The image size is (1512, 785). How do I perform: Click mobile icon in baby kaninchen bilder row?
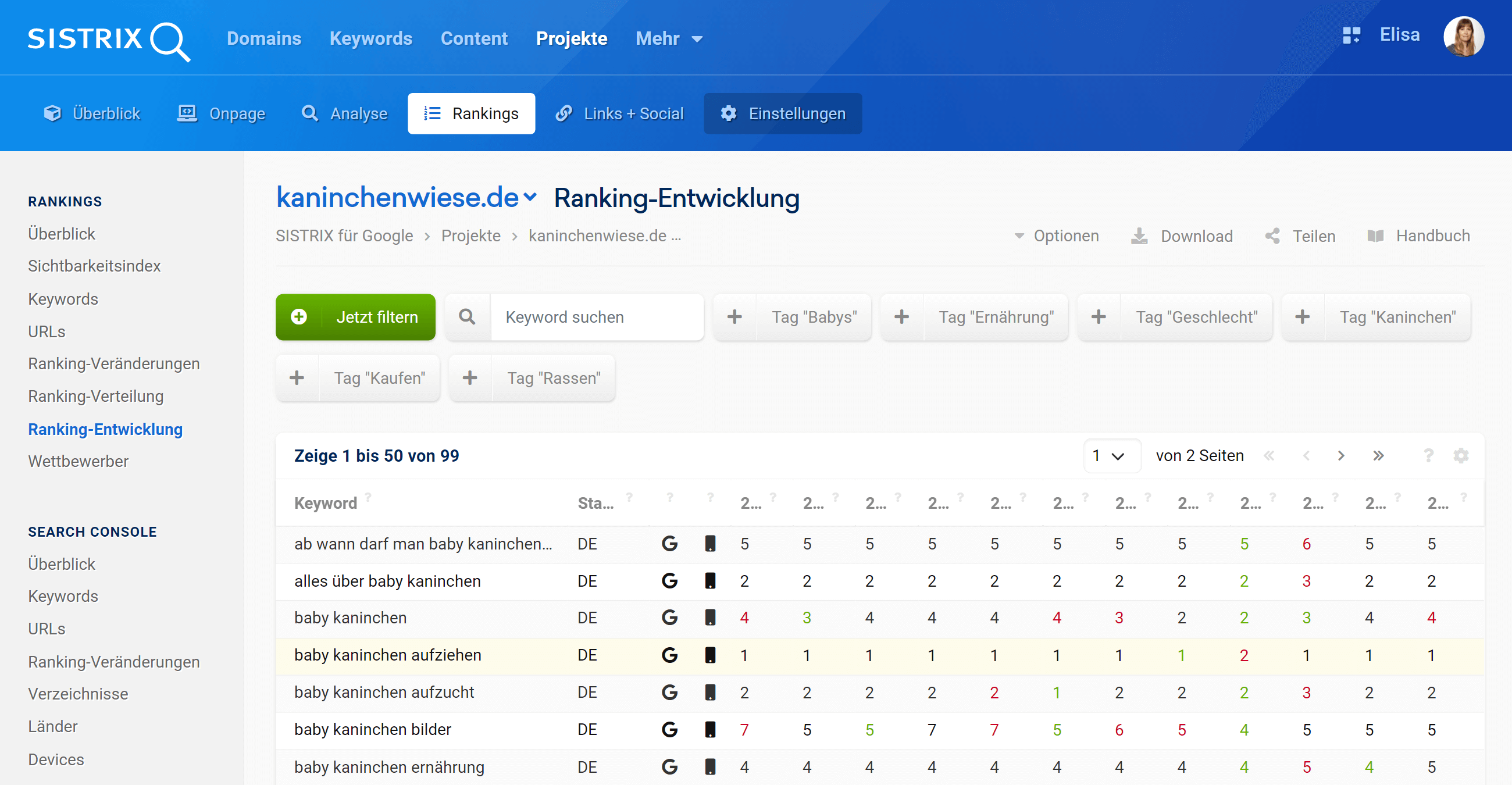(x=709, y=730)
